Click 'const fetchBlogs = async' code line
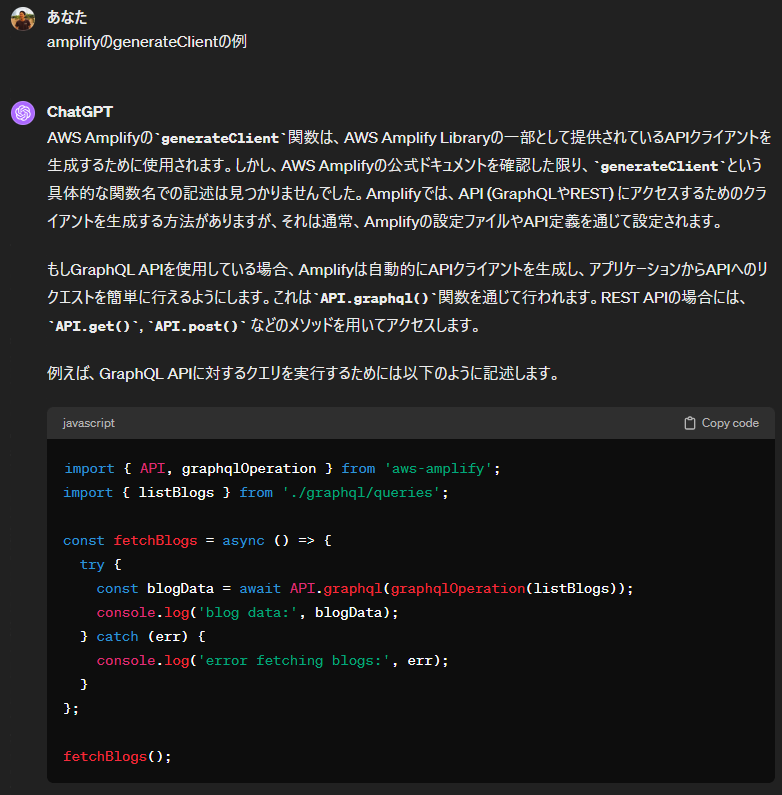The image size is (782, 795). (x=197, y=540)
